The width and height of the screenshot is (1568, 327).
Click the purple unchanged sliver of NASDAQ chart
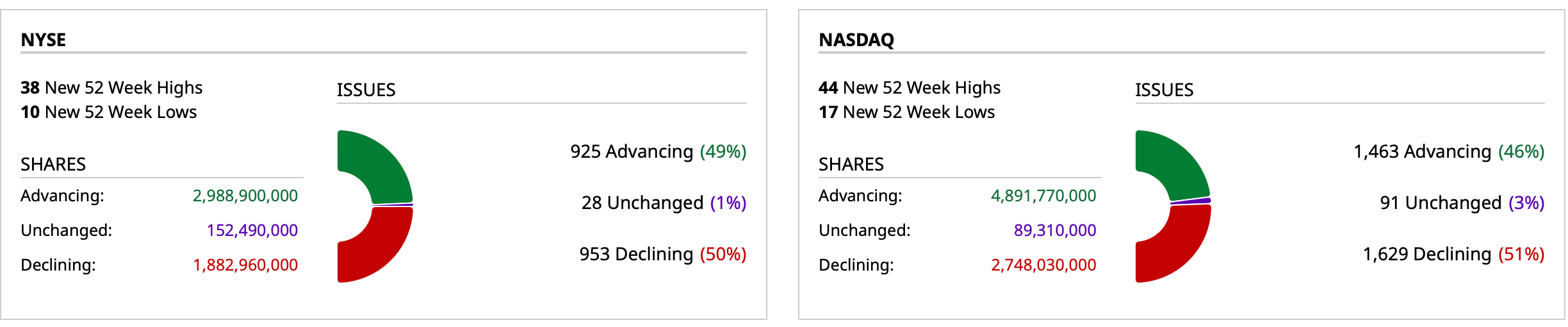click(1193, 201)
